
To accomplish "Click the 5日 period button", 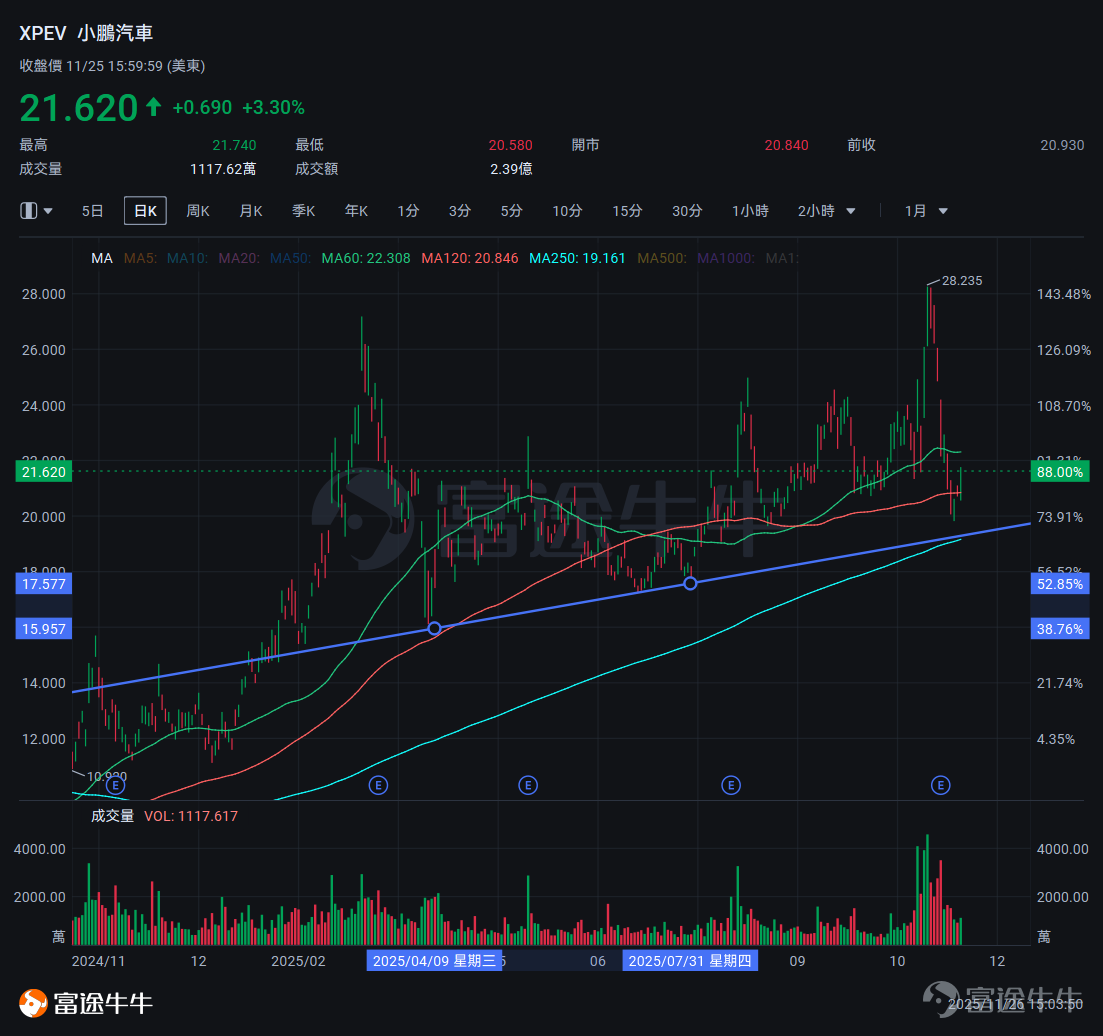I will [92, 211].
